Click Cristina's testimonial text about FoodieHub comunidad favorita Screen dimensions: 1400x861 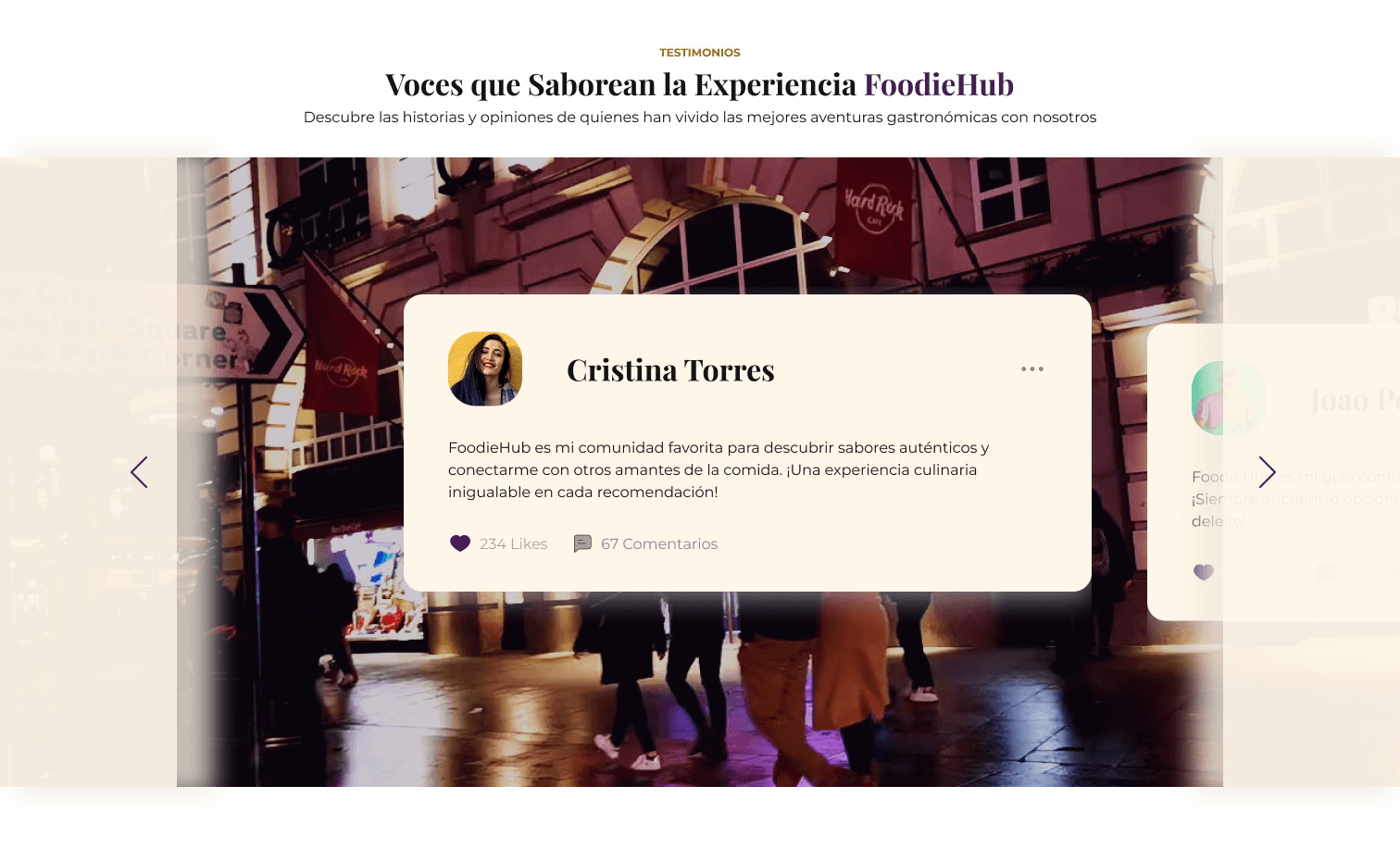[x=719, y=469]
